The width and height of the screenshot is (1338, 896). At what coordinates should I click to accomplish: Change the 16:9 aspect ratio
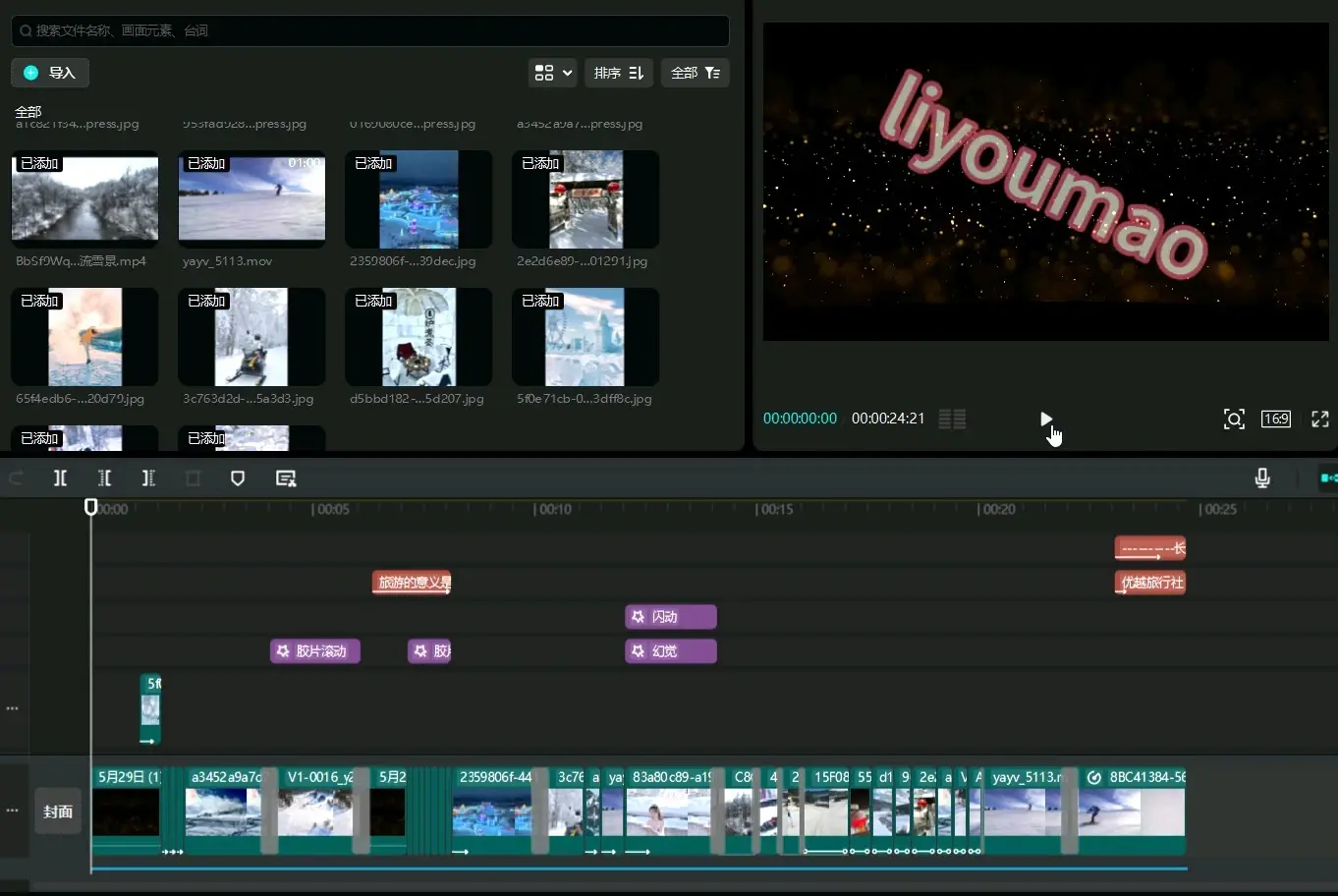[x=1276, y=420]
